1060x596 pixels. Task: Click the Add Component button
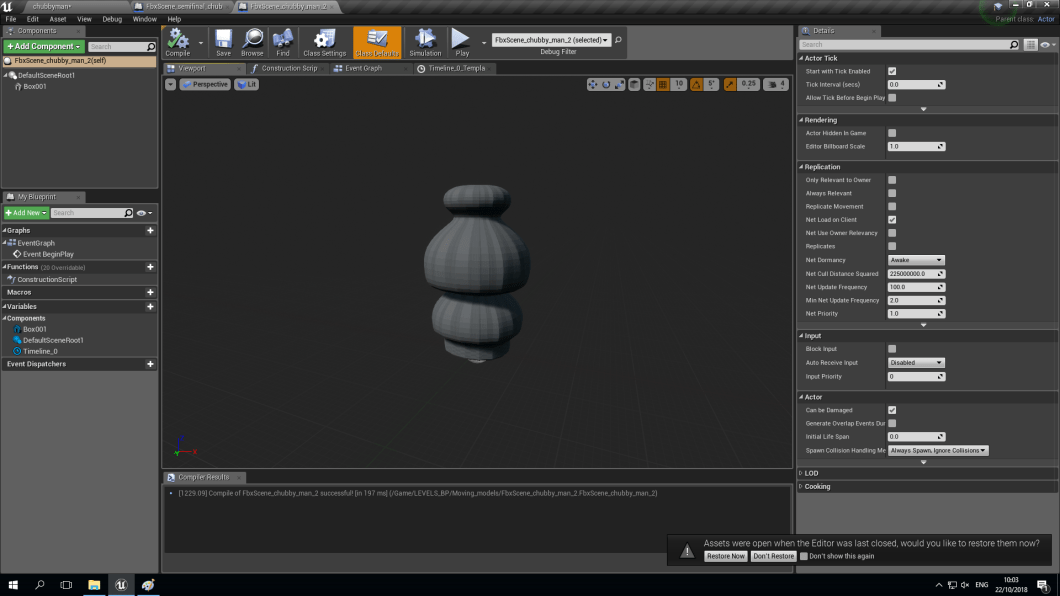pos(44,47)
